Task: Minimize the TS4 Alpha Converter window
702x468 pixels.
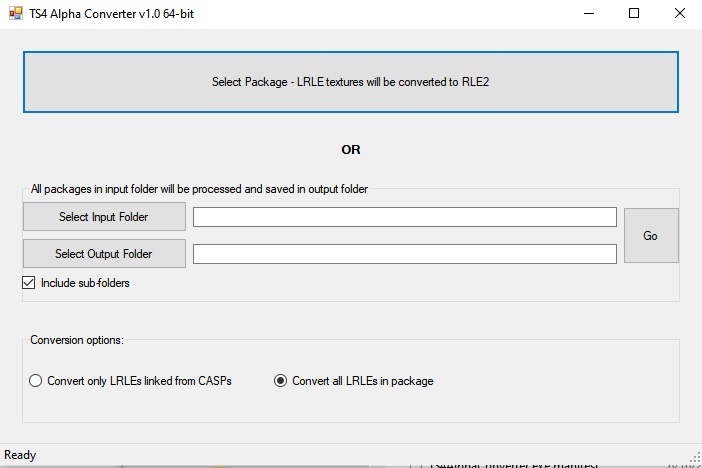Action: pyautogui.click(x=589, y=13)
